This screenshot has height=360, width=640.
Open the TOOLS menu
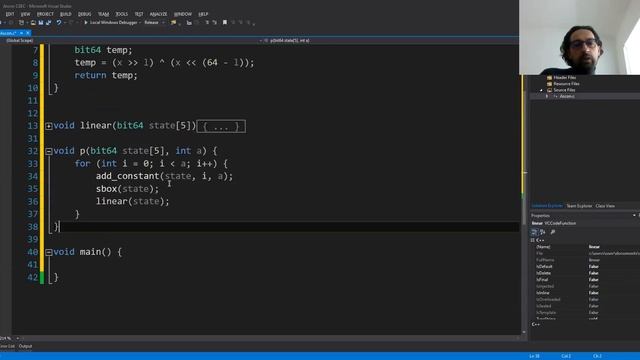[122, 14]
